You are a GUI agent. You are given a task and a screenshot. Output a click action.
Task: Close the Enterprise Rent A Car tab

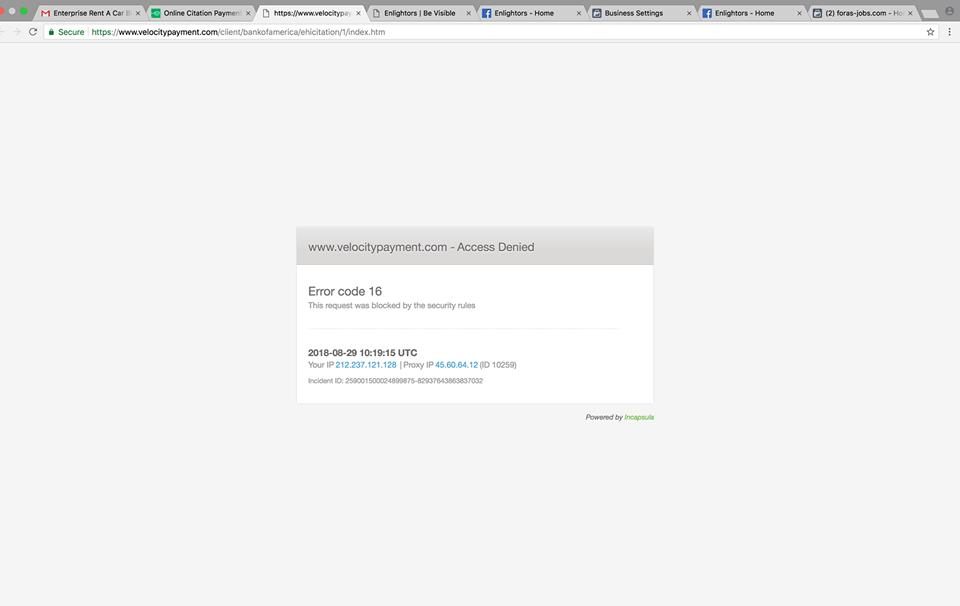pyautogui.click(x=138, y=13)
